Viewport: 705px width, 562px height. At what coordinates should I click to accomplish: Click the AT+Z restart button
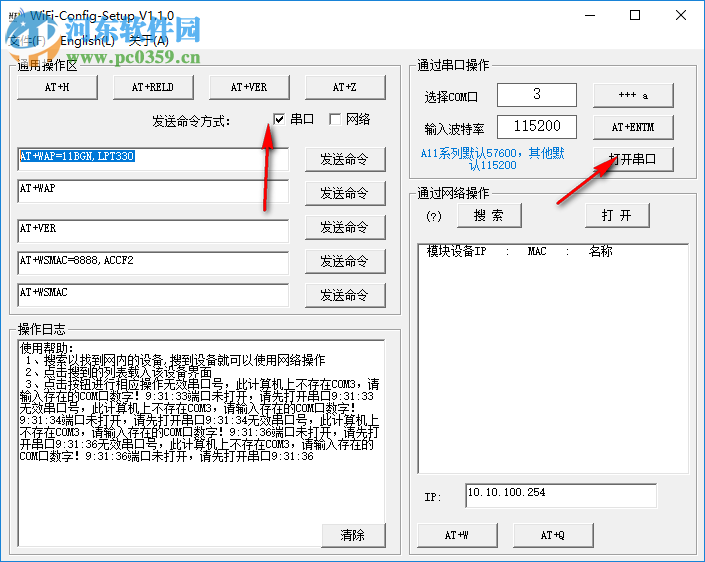pos(345,87)
